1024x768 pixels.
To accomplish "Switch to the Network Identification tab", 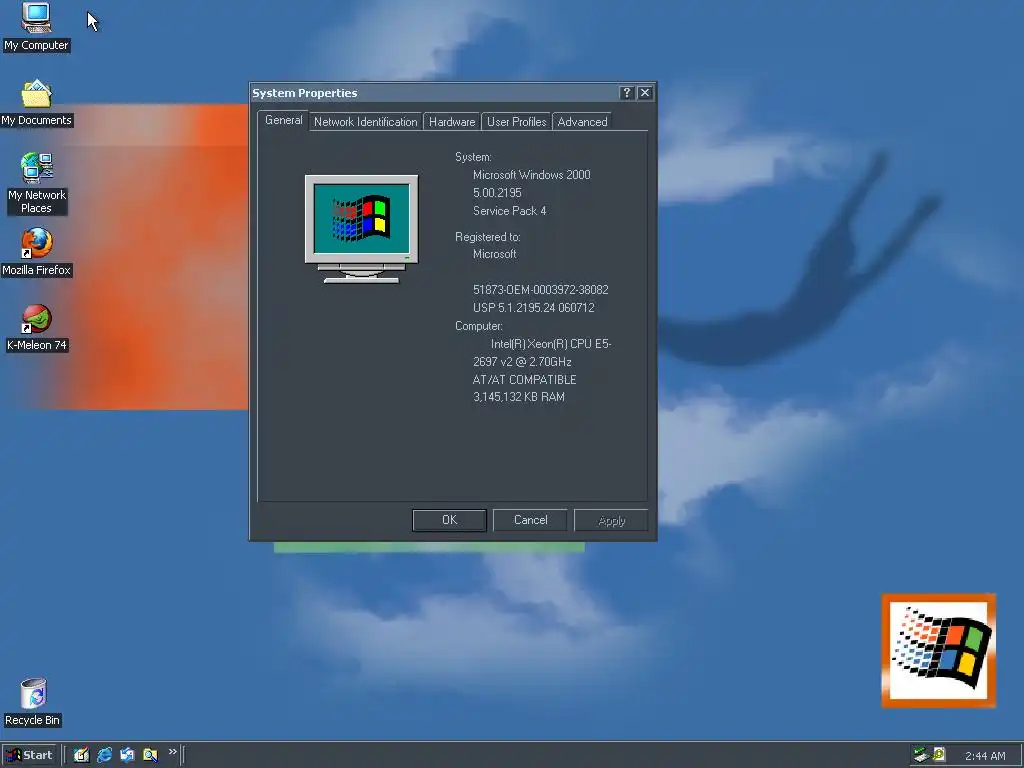I will [366, 121].
